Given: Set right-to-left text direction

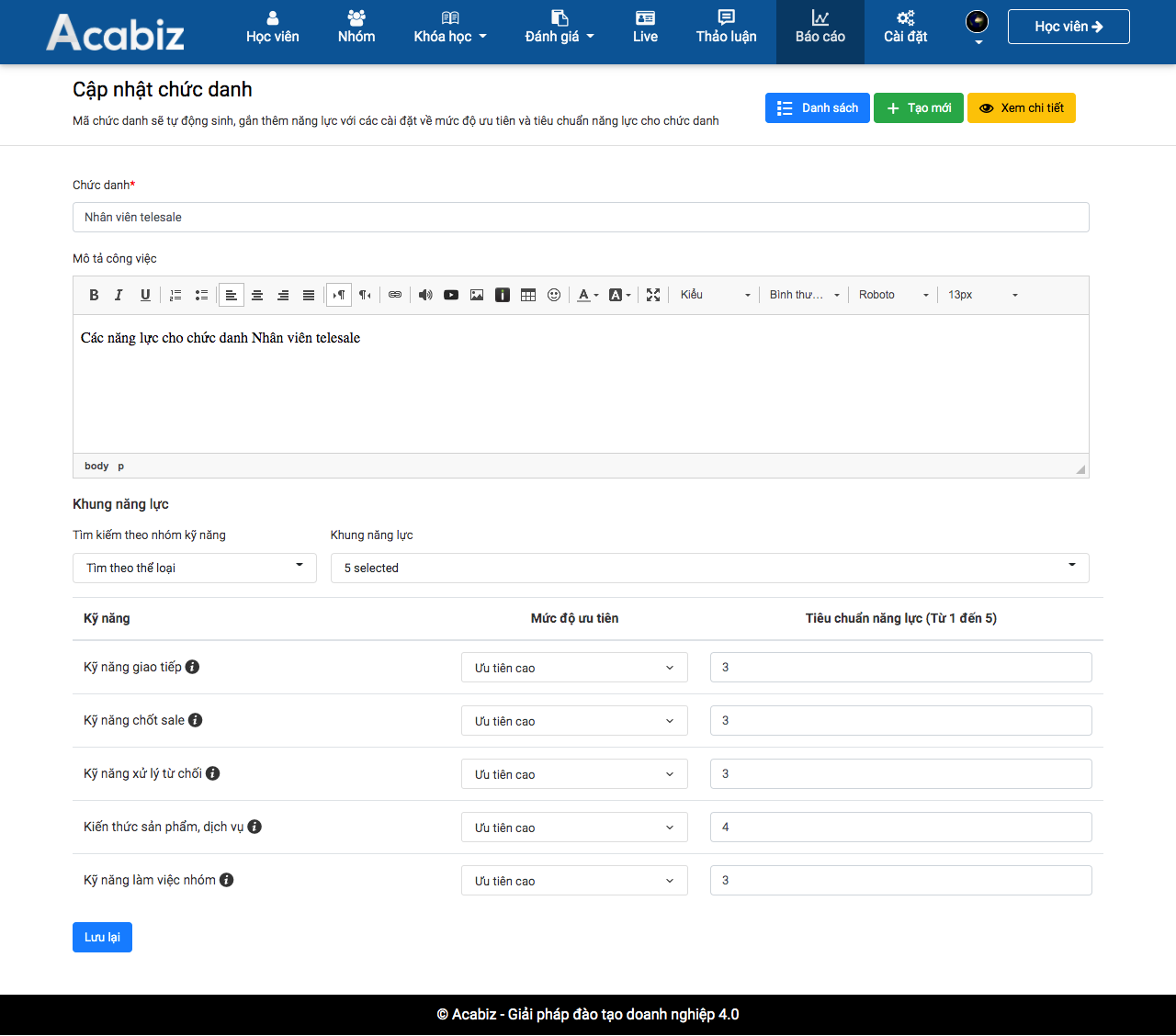Looking at the screenshot, I should coord(365,295).
